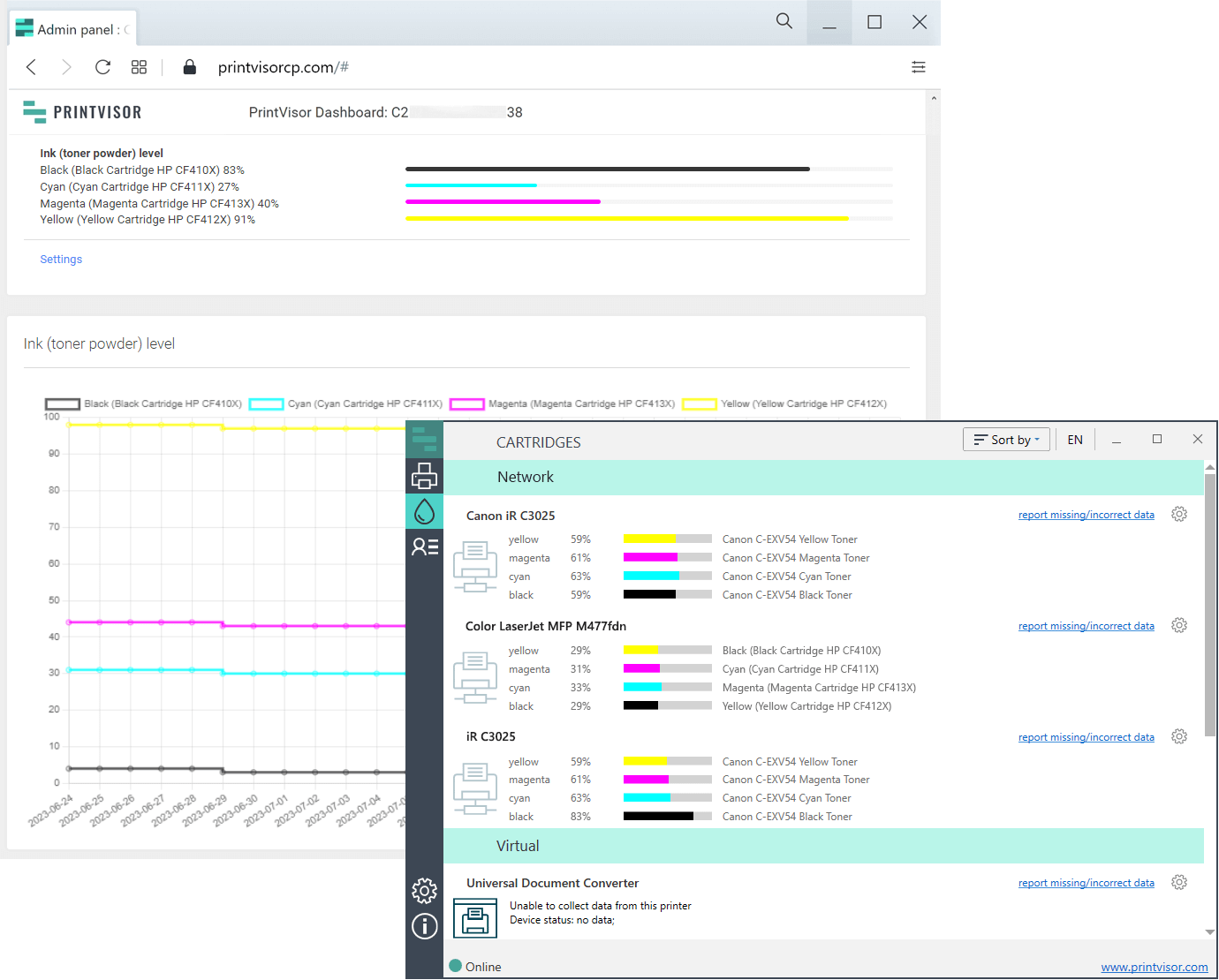Open gear settings for Color LaserJet MFP M477fdn
1219x980 pixels.
pos(1178,626)
